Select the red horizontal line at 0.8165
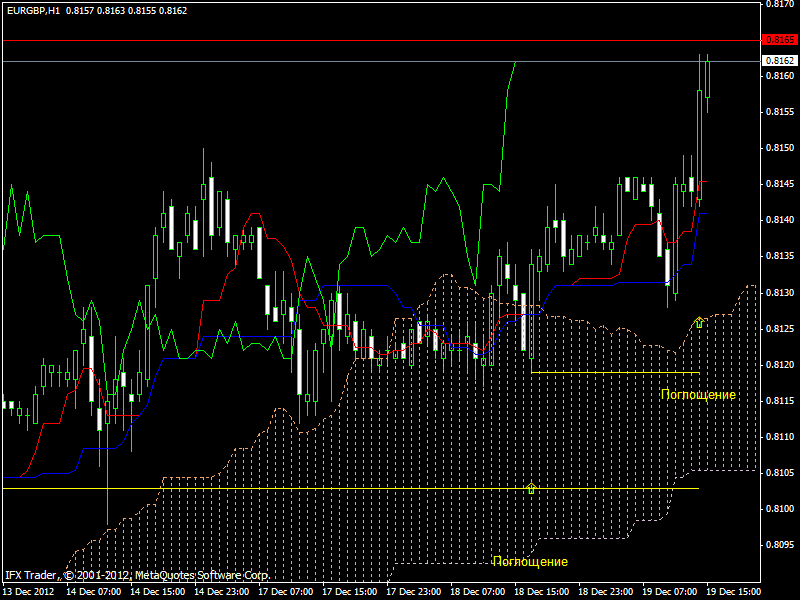Viewport: 800px width, 600px height. click(x=380, y=40)
